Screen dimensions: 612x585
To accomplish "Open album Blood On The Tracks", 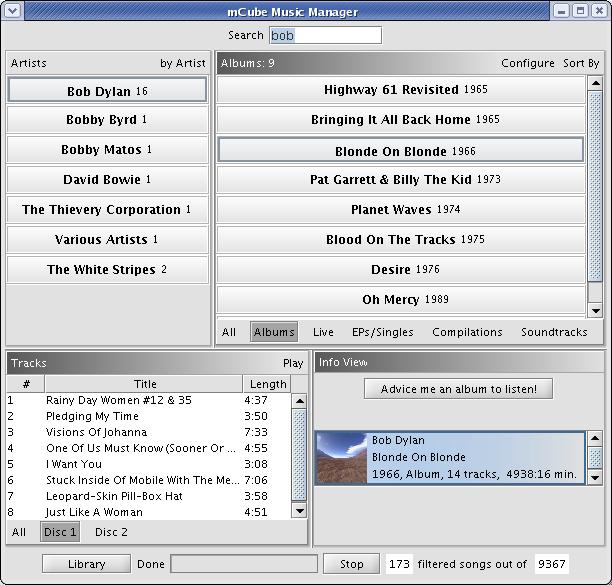I will click(401, 239).
